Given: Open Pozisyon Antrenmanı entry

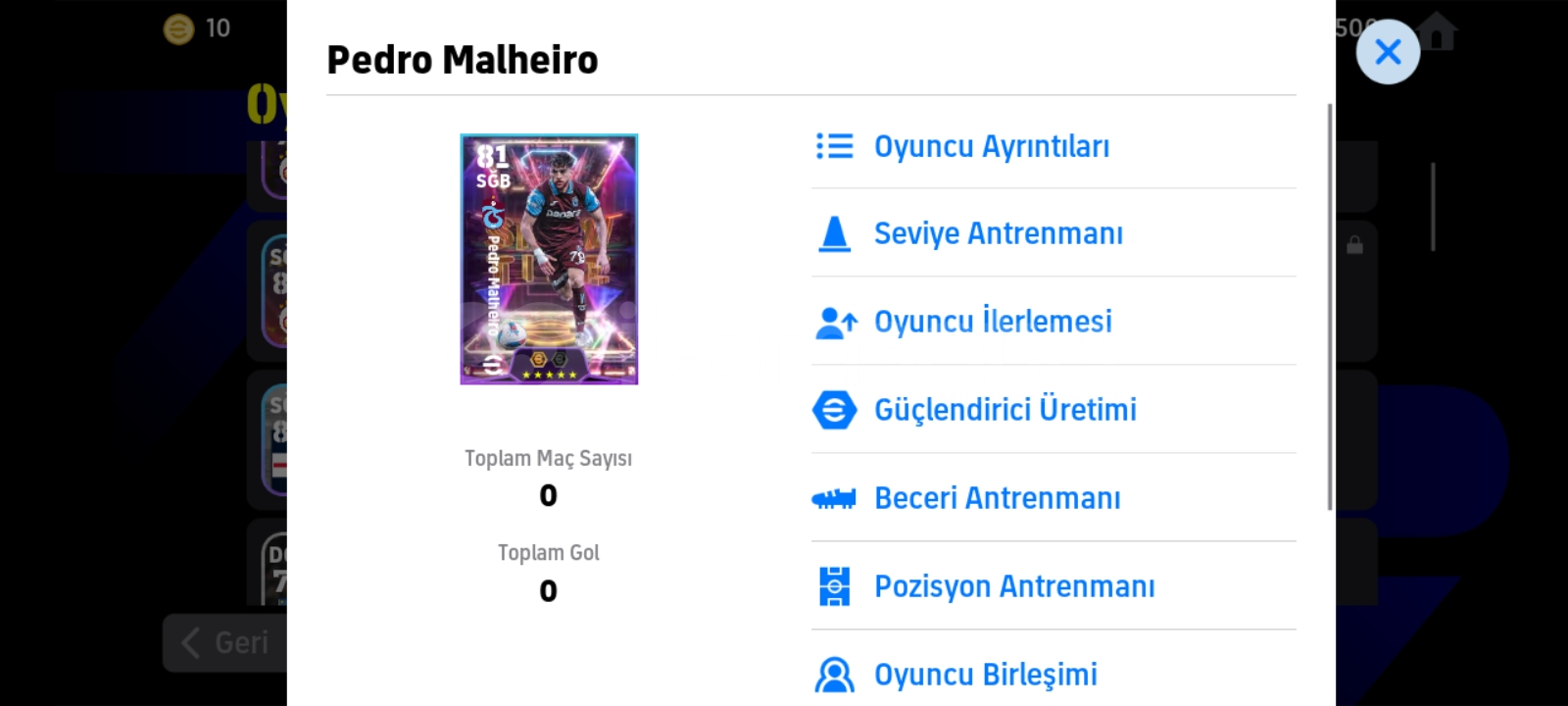Looking at the screenshot, I should pos(1053,586).
